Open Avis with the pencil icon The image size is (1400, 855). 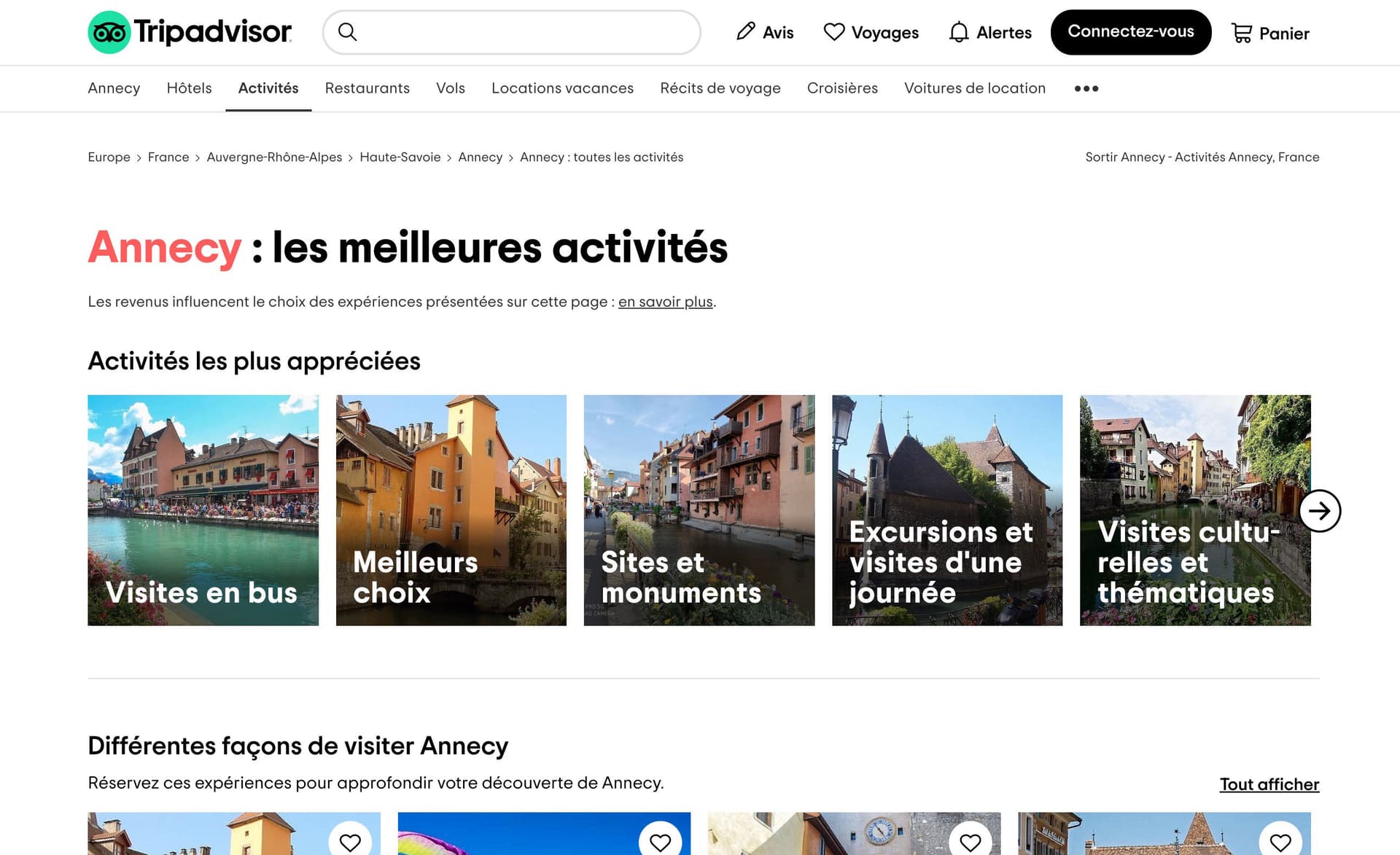point(764,32)
